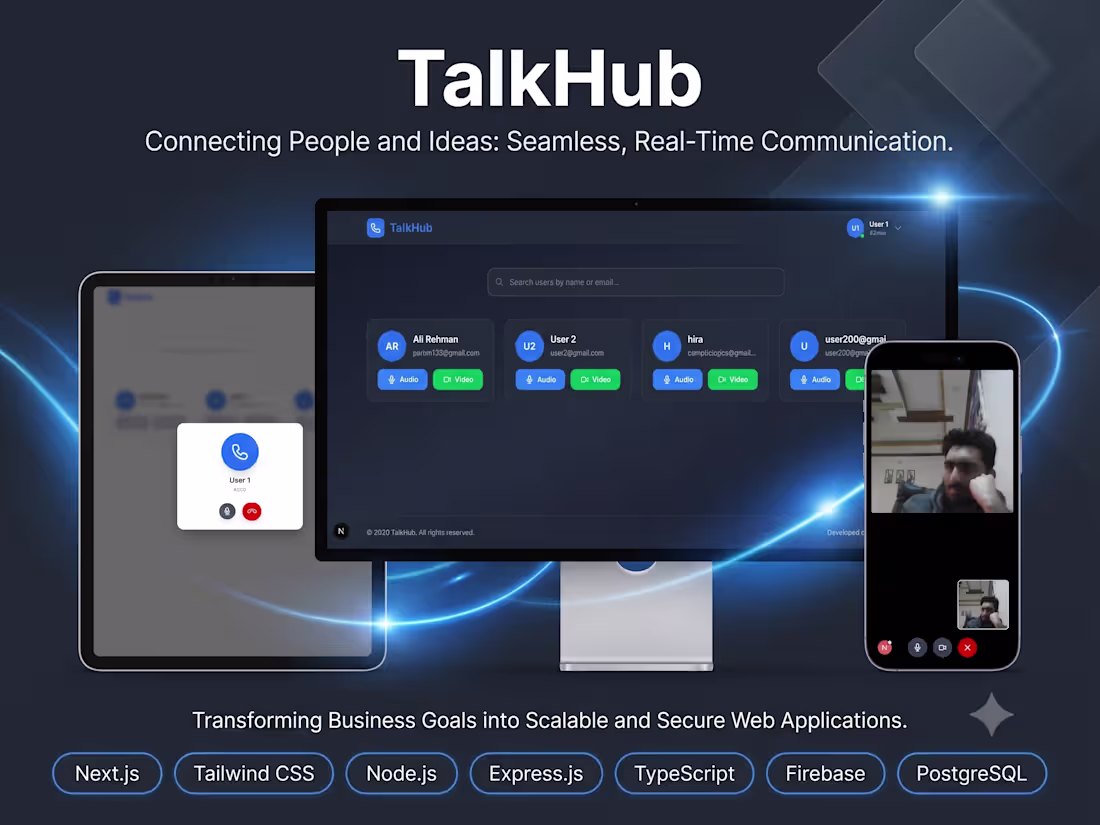Select the U avatar for user200

(x=804, y=346)
